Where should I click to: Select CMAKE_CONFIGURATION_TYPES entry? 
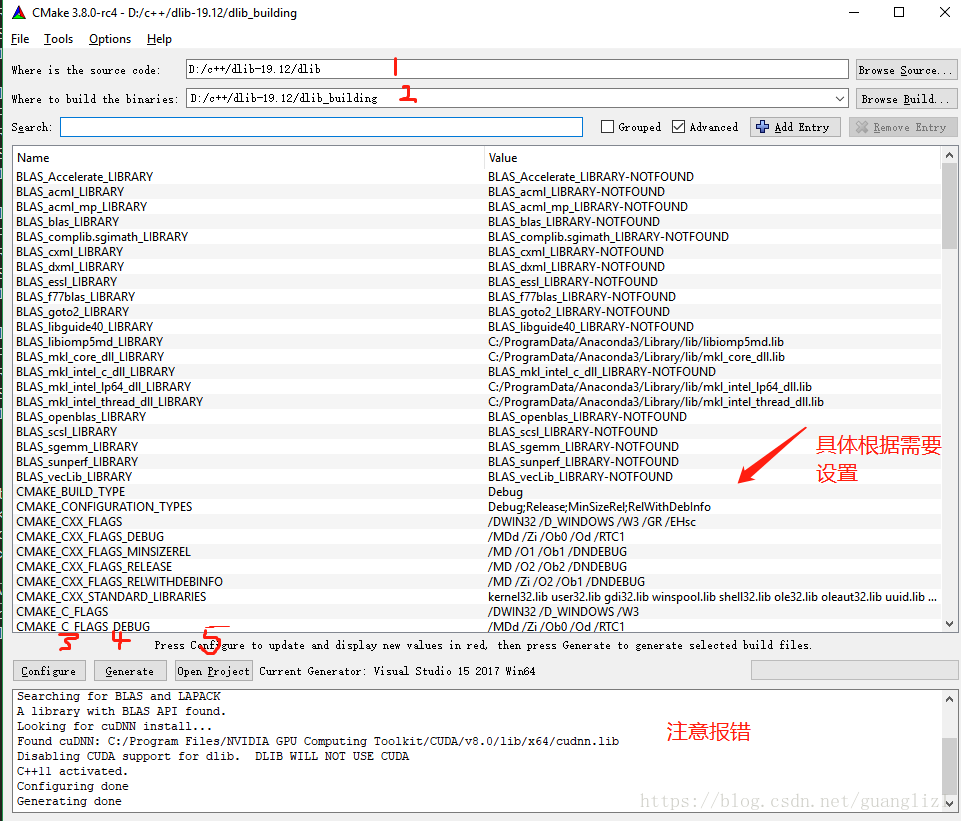click(x=104, y=507)
